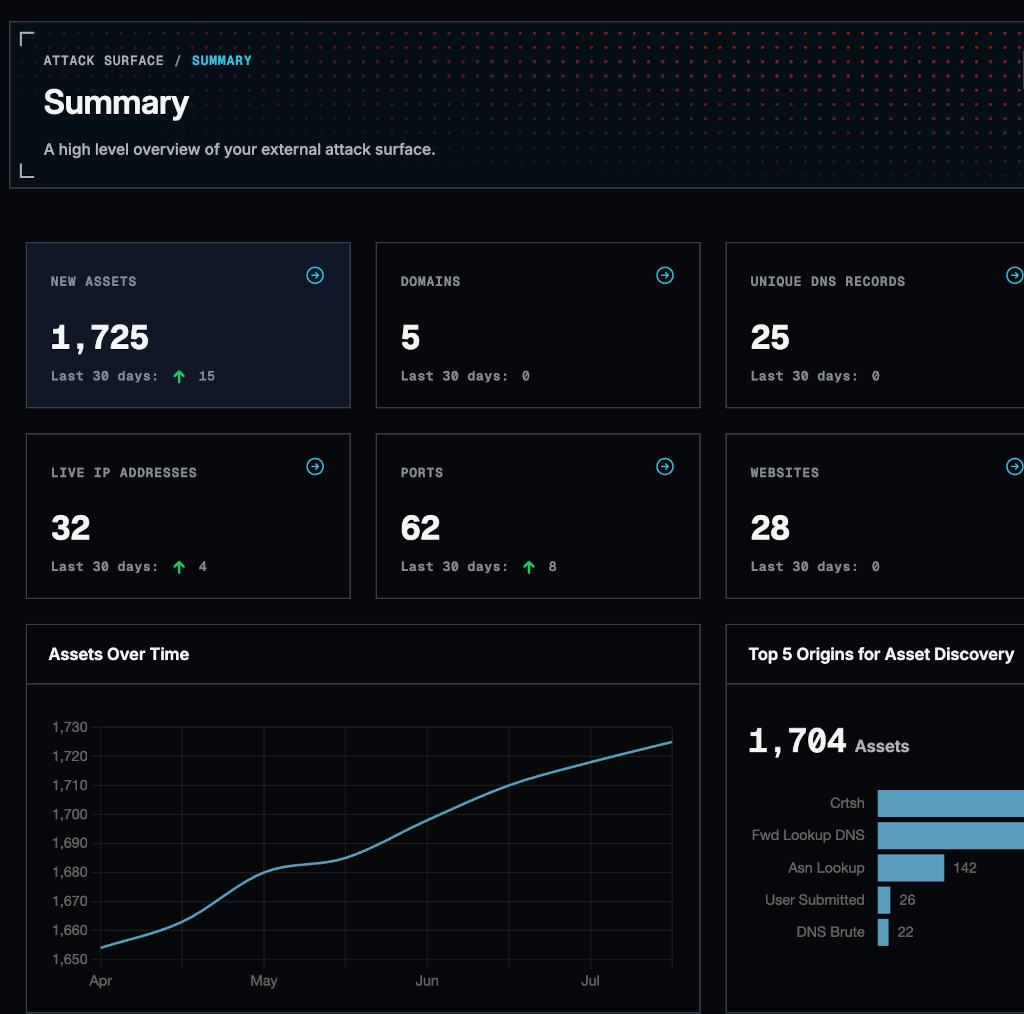Image resolution: width=1024 pixels, height=1014 pixels.
Task: Select the Crtsh bar in chart
Action: click(951, 803)
